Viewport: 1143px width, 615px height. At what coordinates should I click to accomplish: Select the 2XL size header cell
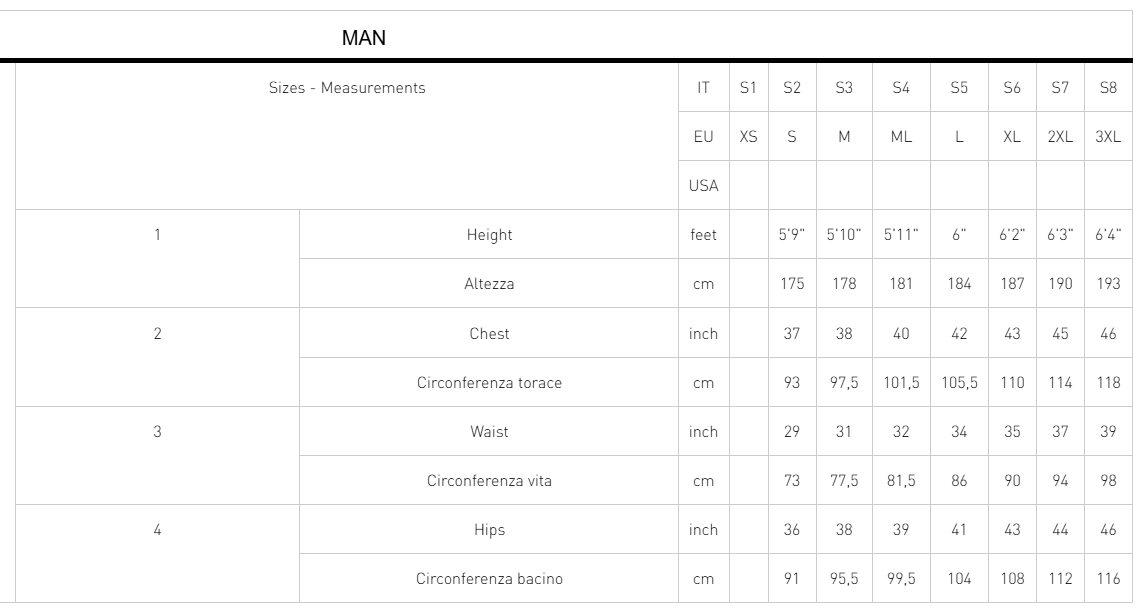click(1060, 136)
